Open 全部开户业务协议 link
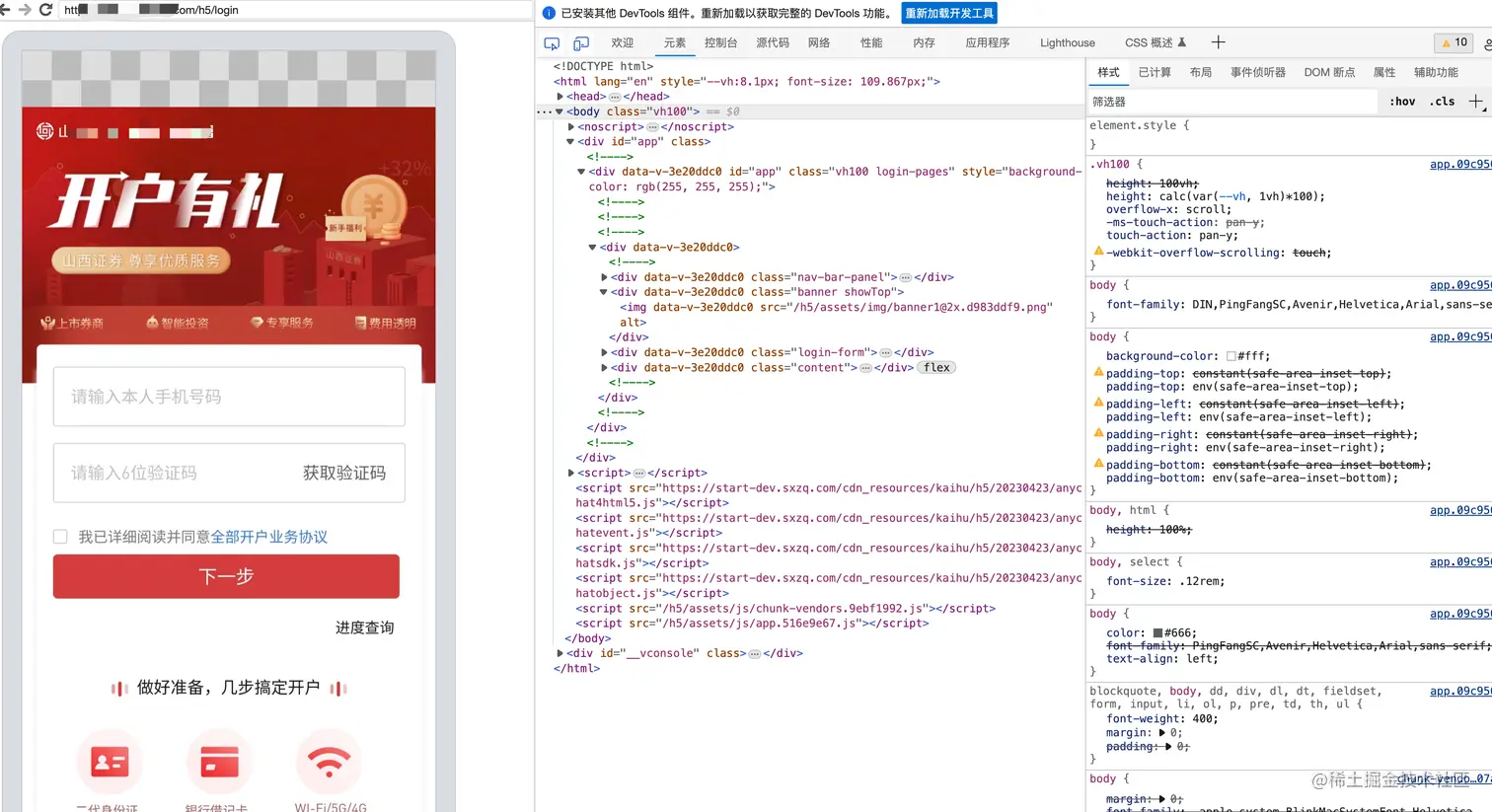Image resolution: width=1492 pixels, height=812 pixels. pos(269,537)
